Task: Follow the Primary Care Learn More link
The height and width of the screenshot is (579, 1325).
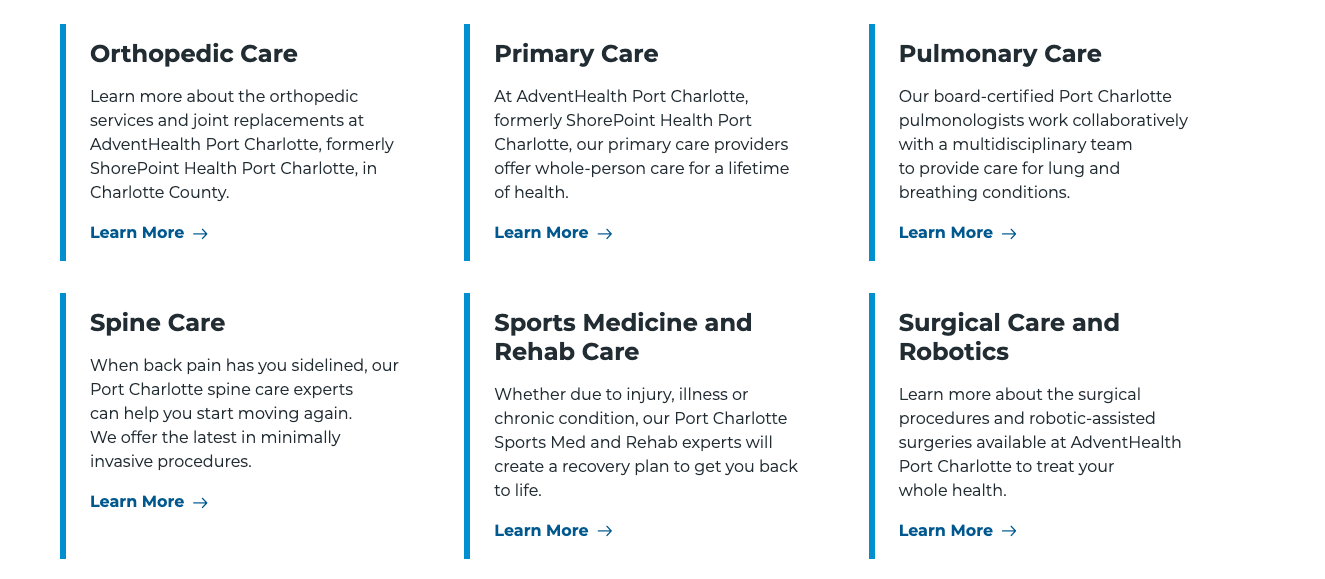Action: pyautogui.click(x=541, y=233)
